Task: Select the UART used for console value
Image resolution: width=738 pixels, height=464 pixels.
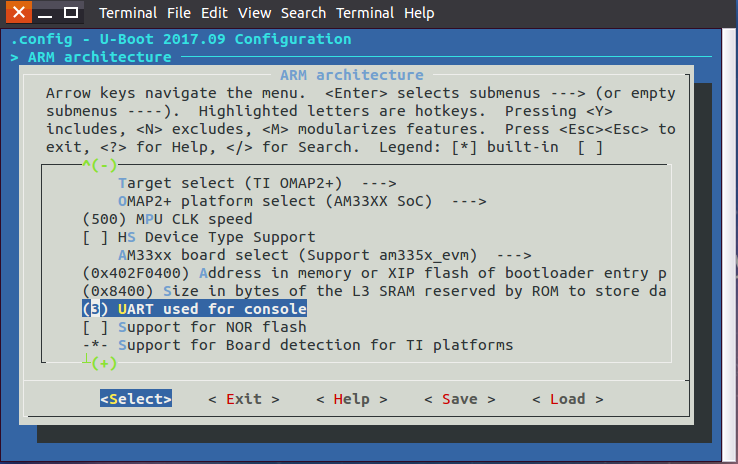Action: [x=194, y=309]
